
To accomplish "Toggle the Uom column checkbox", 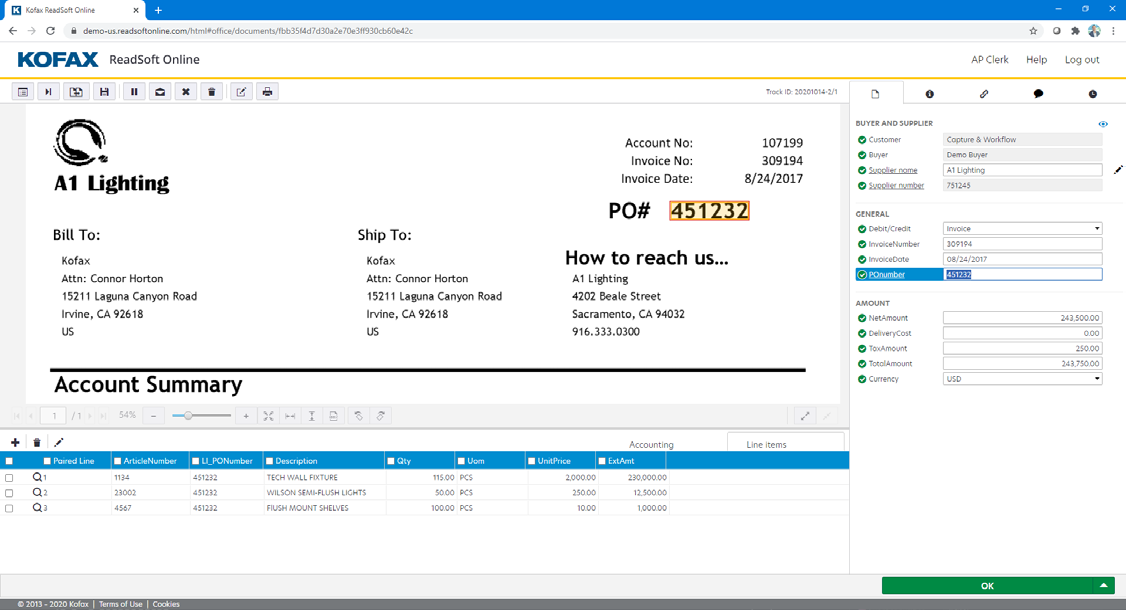I will click(461, 461).
